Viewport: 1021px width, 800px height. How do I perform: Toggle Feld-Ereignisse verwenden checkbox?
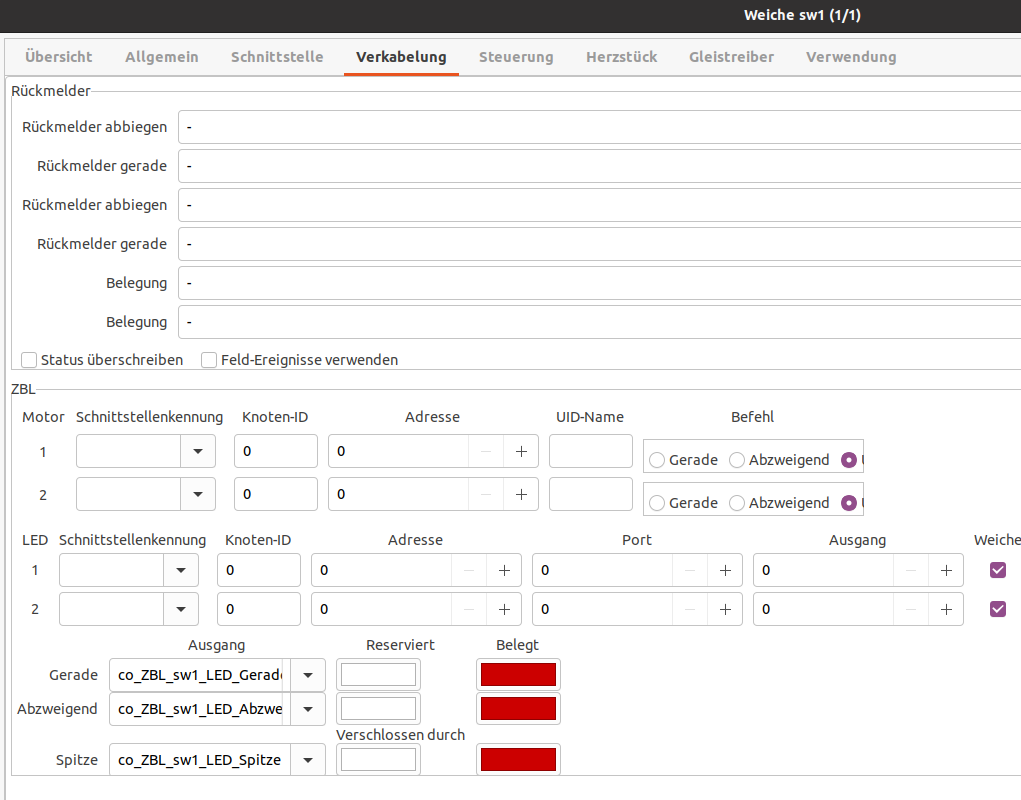click(x=209, y=360)
